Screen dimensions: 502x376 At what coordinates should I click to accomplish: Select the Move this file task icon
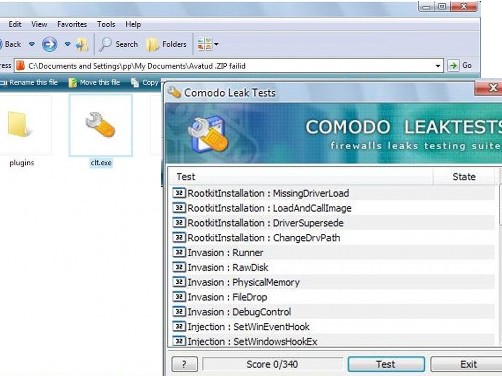click(72, 82)
